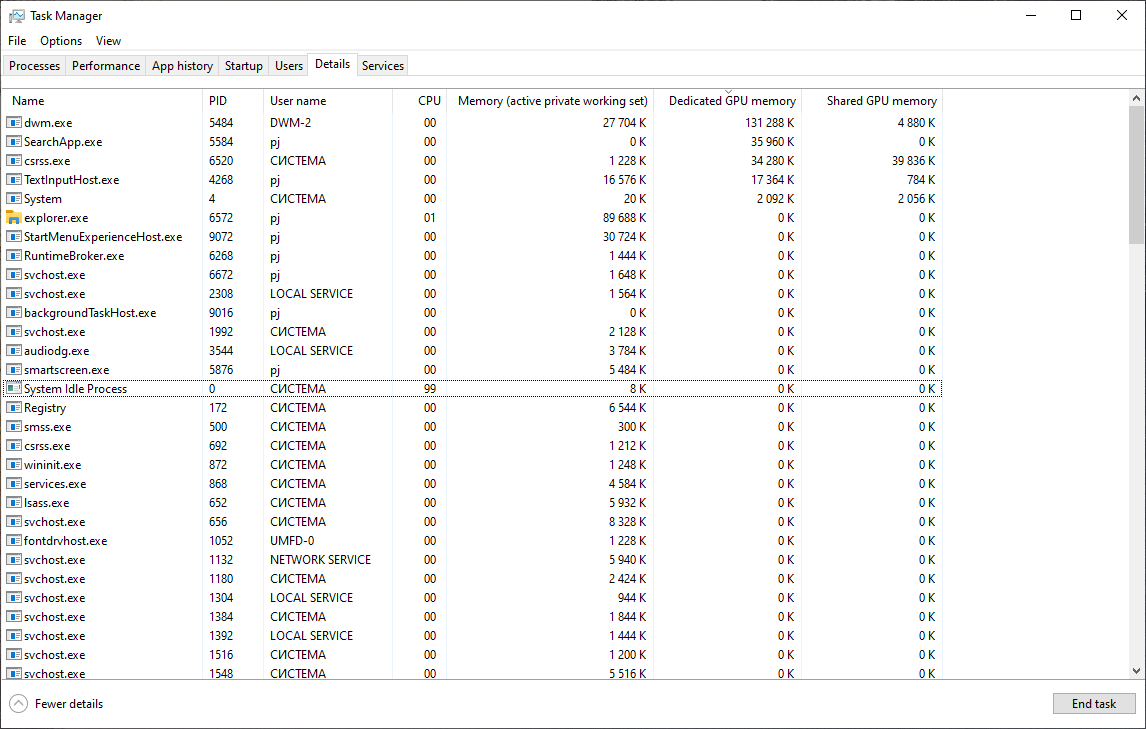Image resolution: width=1146 pixels, height=729 pixels.
Task: Click the Registry process icon
Action: tap(14, 407)
